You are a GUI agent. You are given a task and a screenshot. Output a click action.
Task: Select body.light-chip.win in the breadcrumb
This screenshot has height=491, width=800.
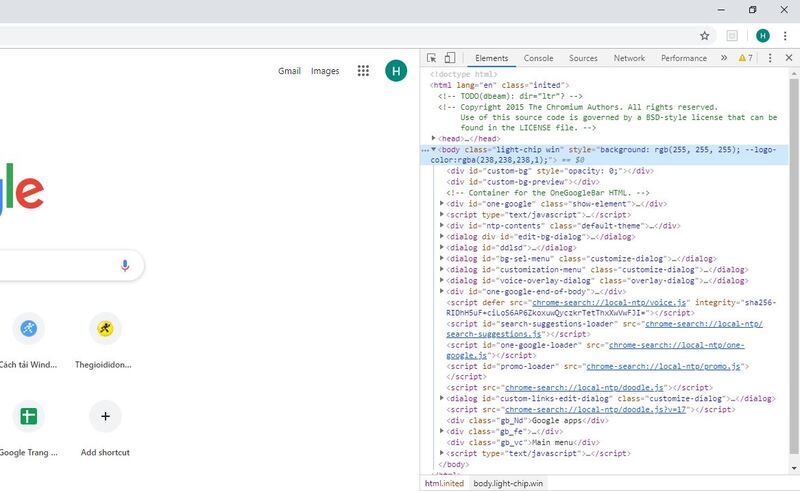[508, 483]
